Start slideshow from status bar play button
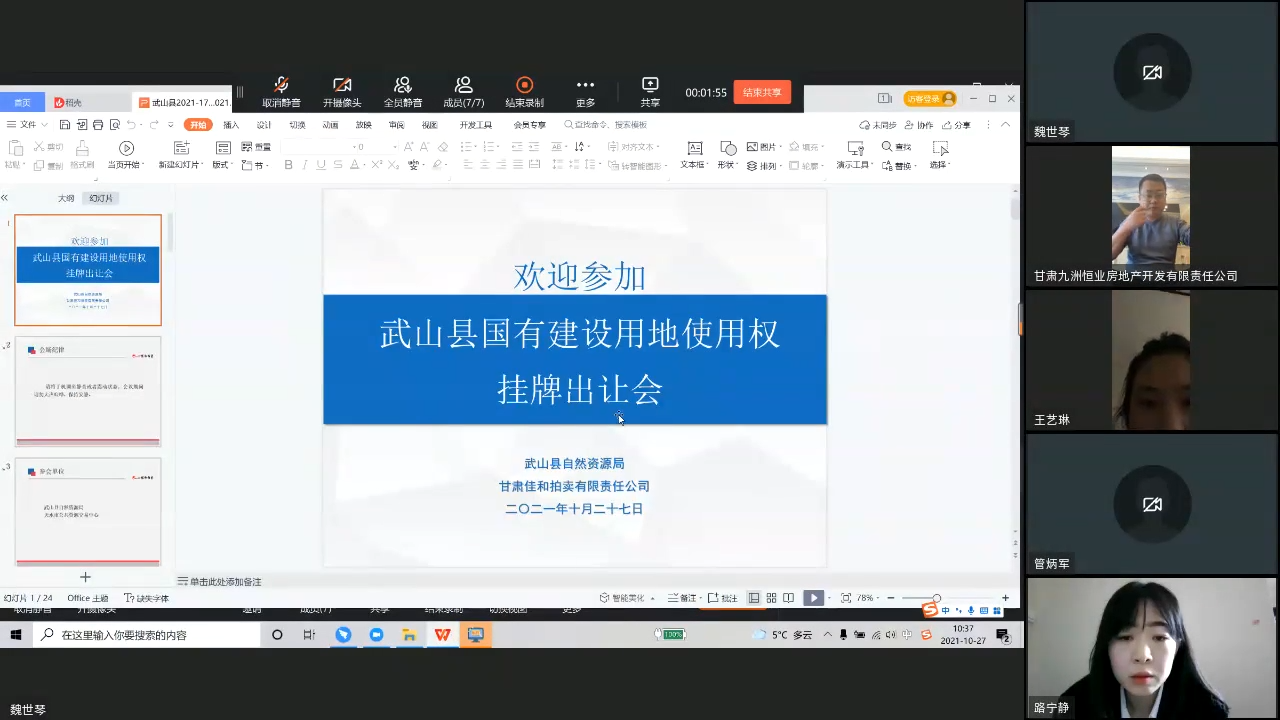The width and height of the screenshot is (1280, 720). (813, 598)
